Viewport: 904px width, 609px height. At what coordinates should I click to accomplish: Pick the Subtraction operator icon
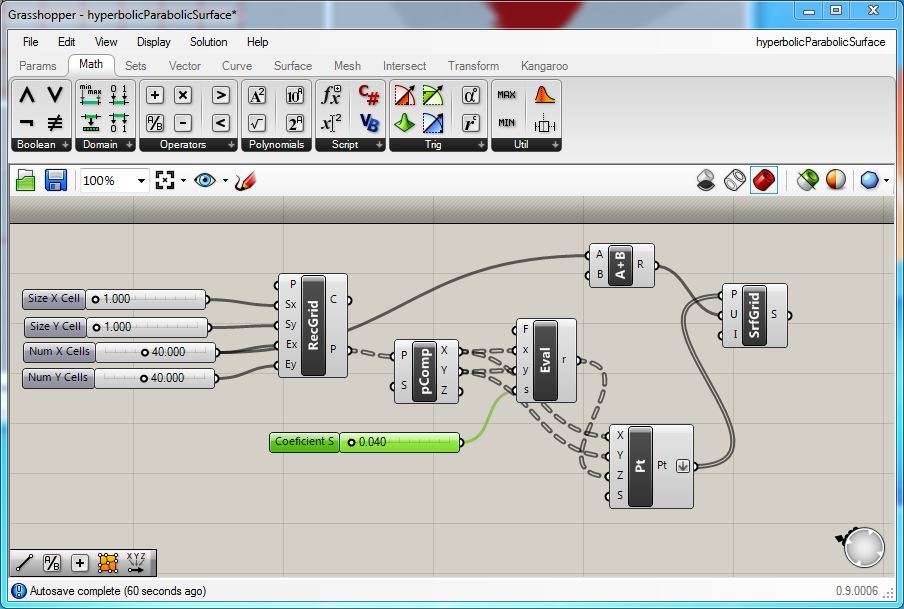tap(183, 123)
